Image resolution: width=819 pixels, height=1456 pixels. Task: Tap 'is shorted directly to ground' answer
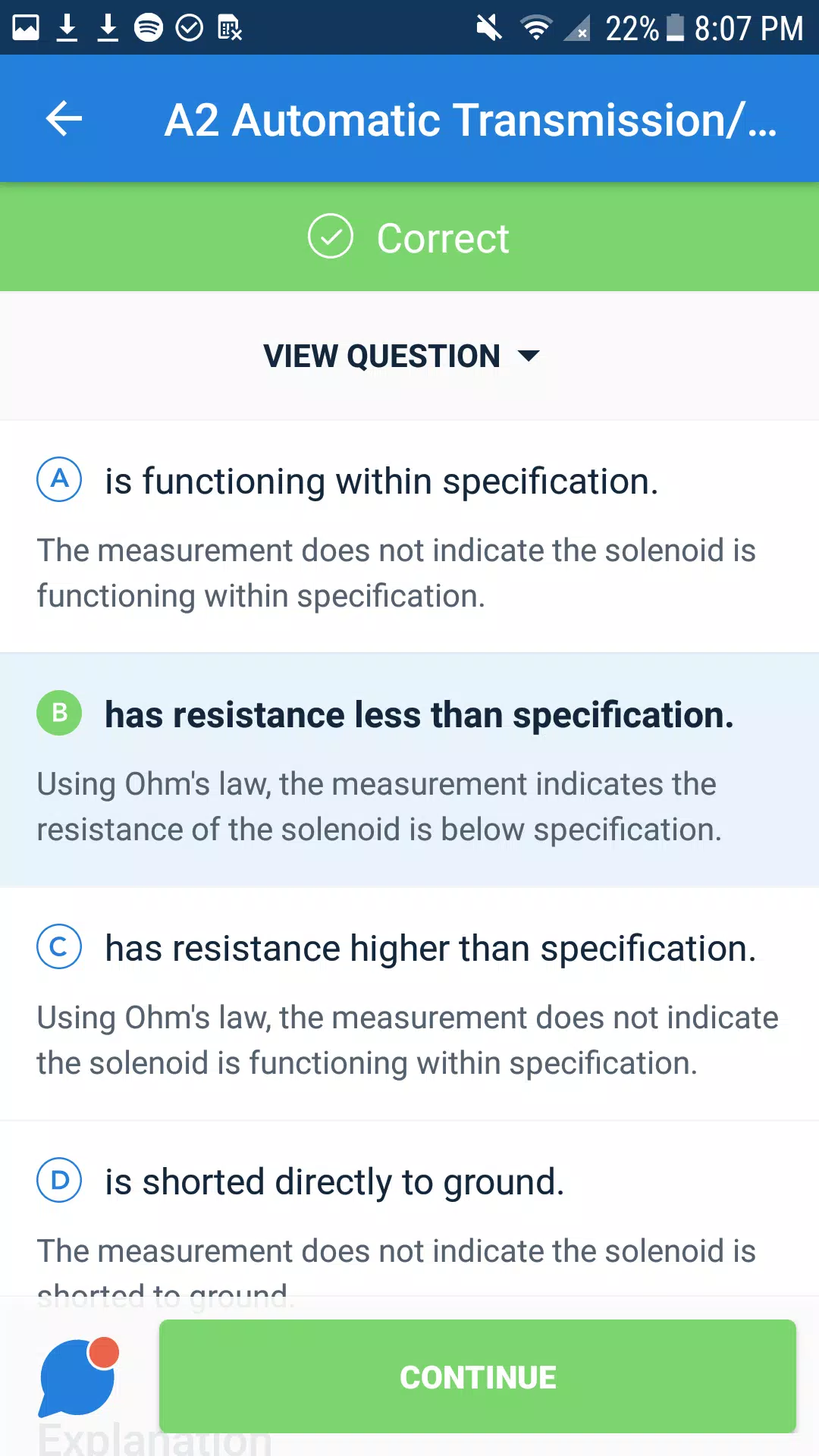334,1181
